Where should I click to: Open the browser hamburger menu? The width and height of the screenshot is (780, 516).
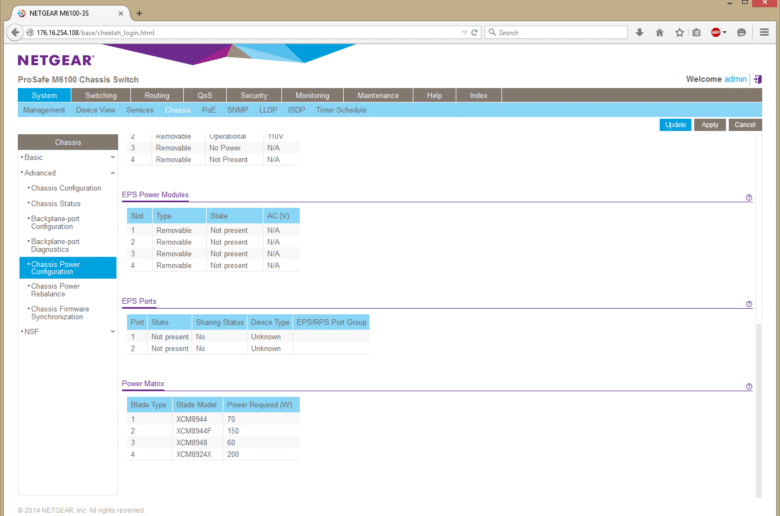[765, 32]
